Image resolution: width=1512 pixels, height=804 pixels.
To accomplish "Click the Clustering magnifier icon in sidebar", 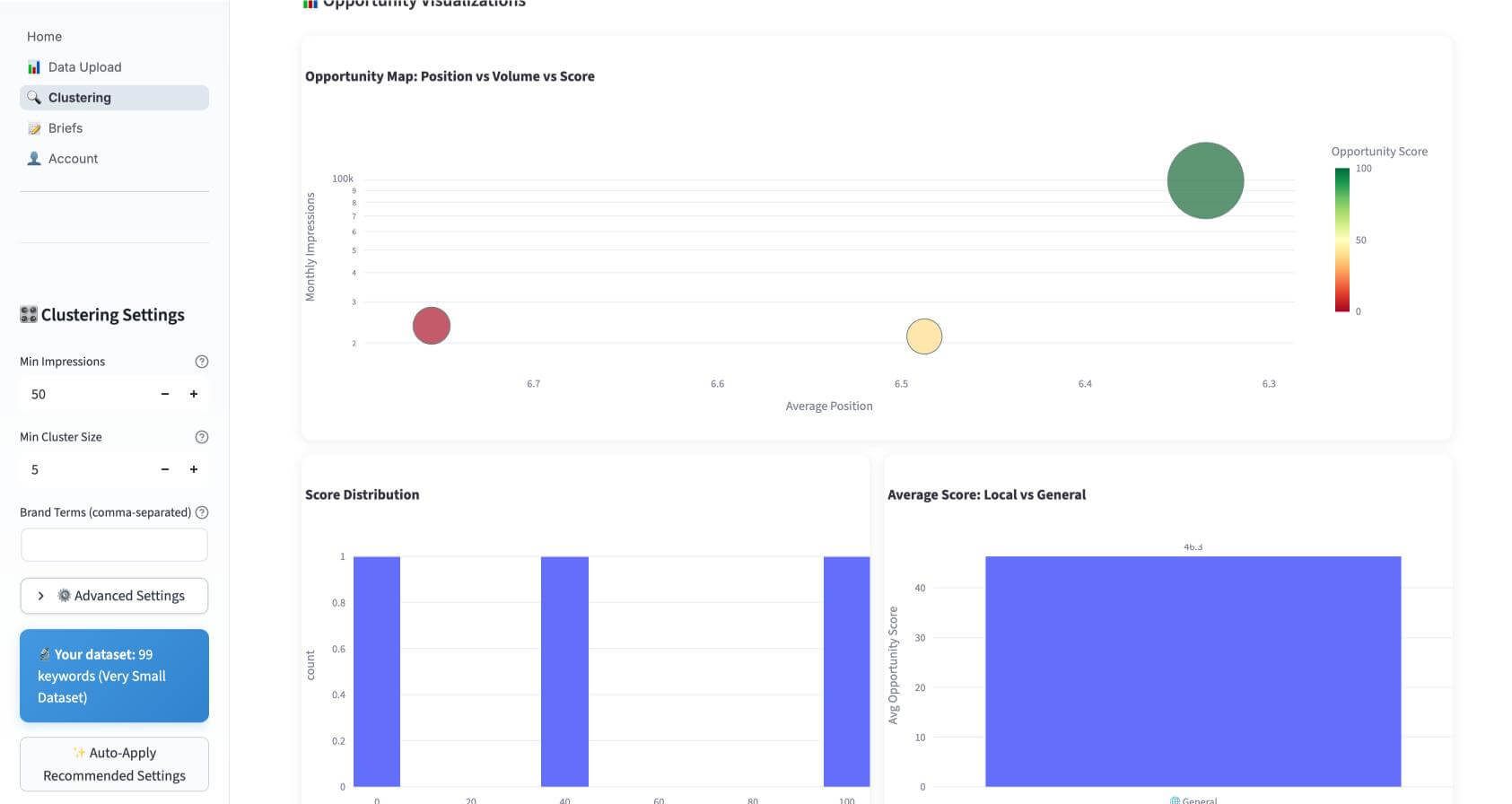I will pos(34,98).
